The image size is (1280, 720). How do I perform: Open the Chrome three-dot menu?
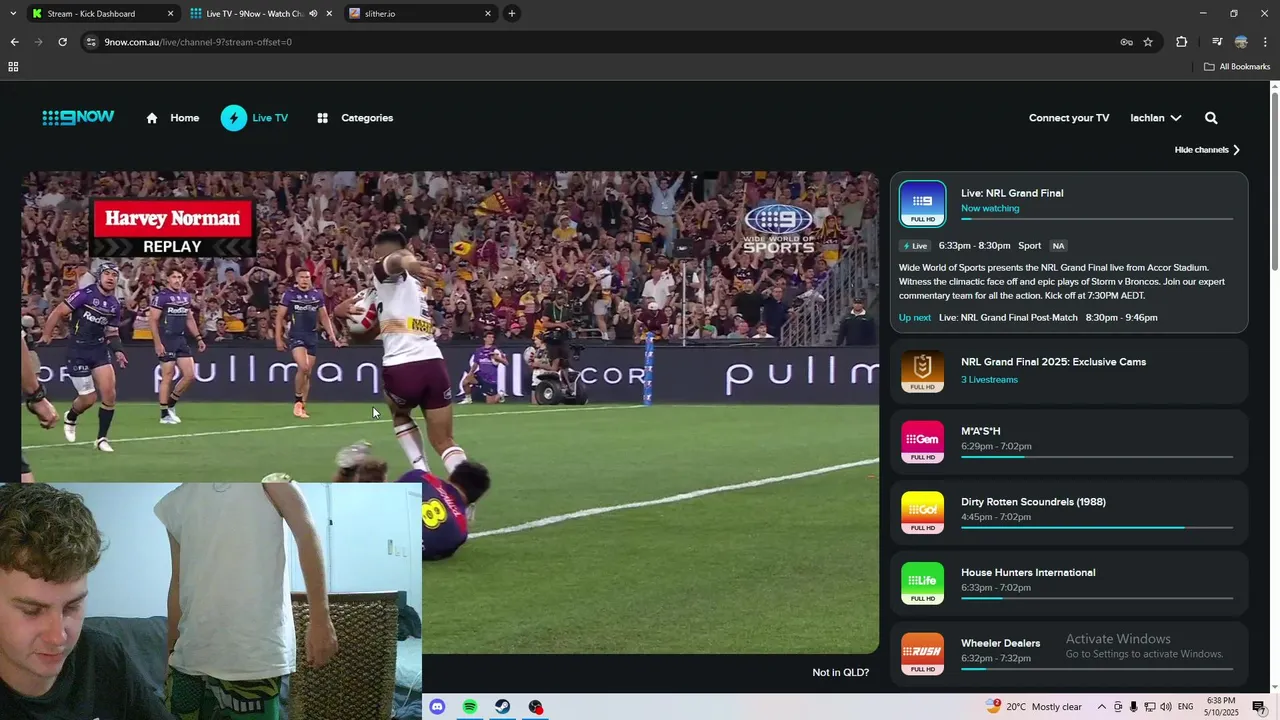(1266, 42)
